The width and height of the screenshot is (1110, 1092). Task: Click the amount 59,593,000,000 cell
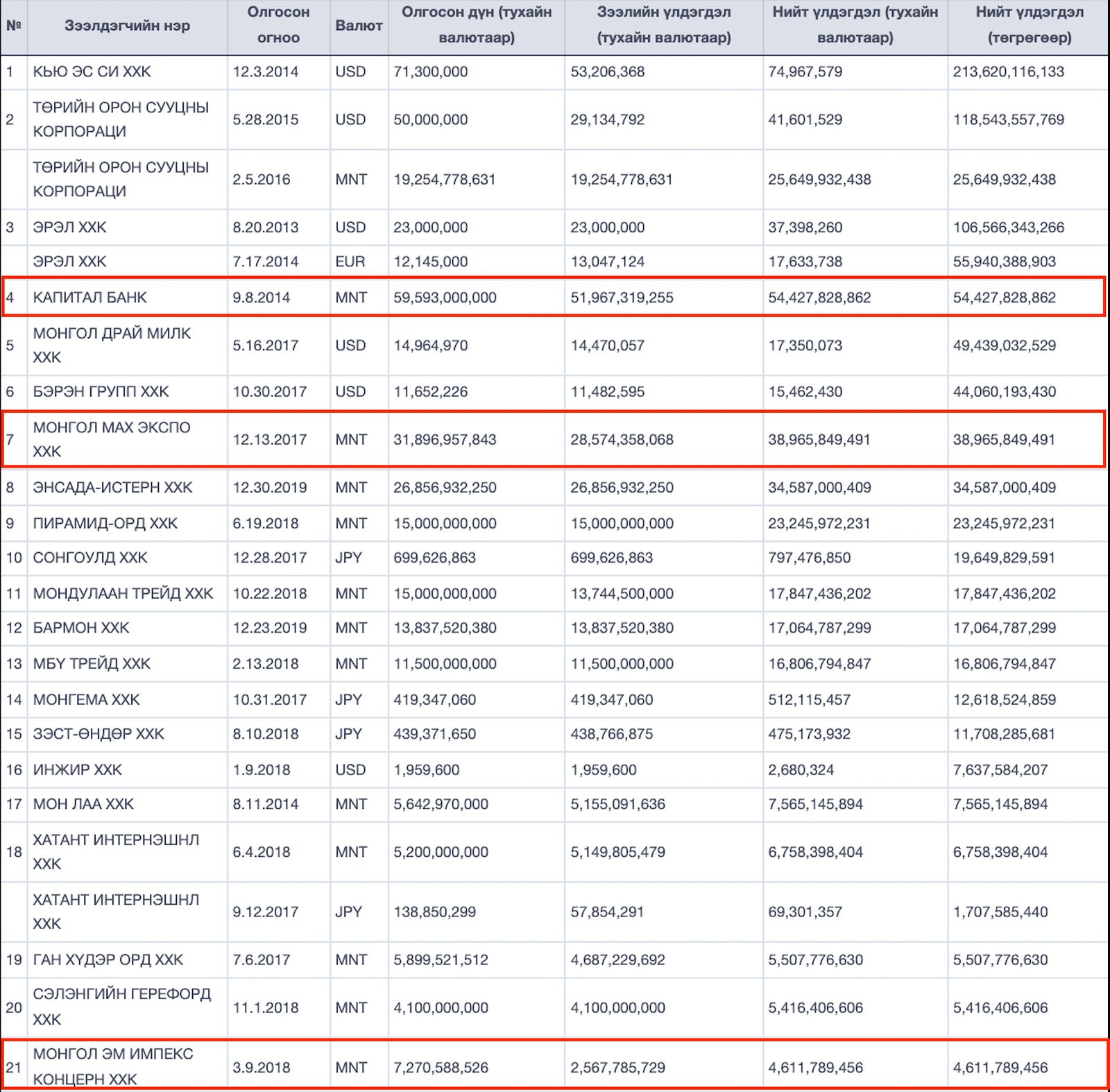[x=445, y=298]
